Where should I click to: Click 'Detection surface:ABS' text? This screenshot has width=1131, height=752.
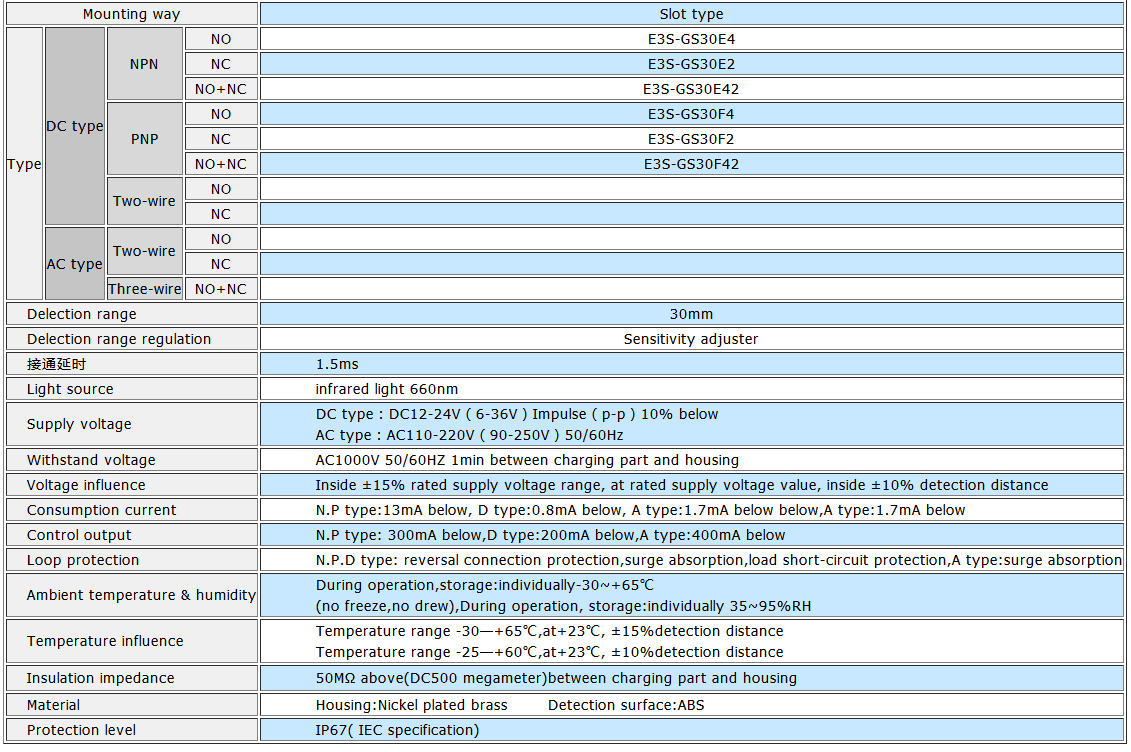click(625, 704)
